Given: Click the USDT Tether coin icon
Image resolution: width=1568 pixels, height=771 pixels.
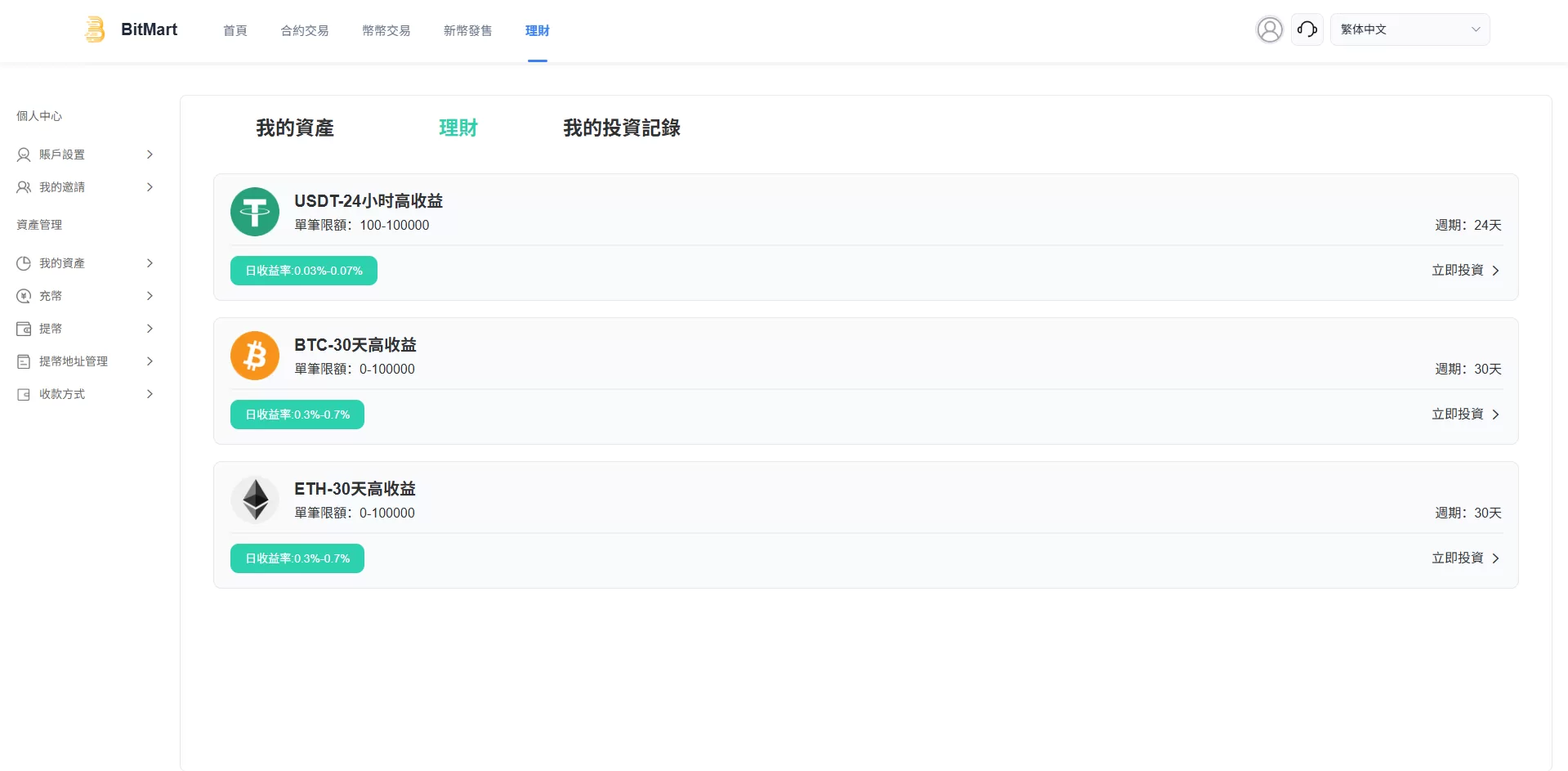Looking at the screenshot, I should tap(255, 212).
